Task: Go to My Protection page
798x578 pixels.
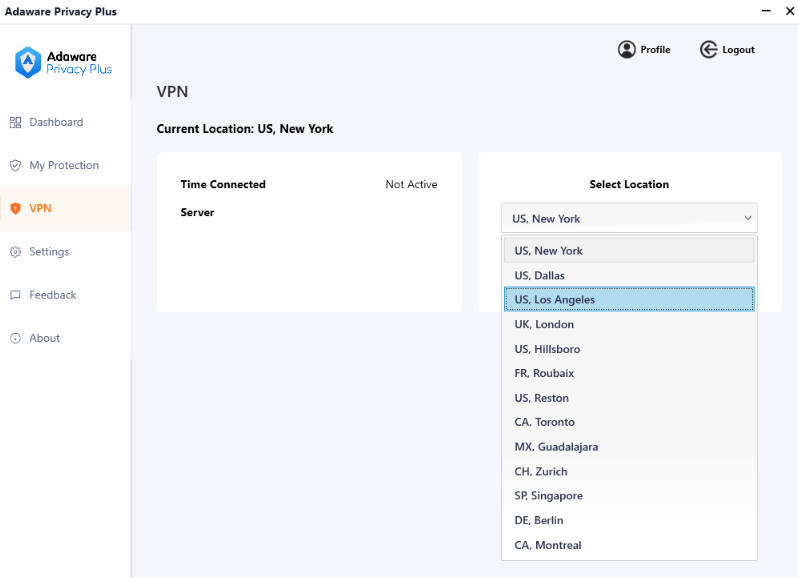Action: point(66,165)
